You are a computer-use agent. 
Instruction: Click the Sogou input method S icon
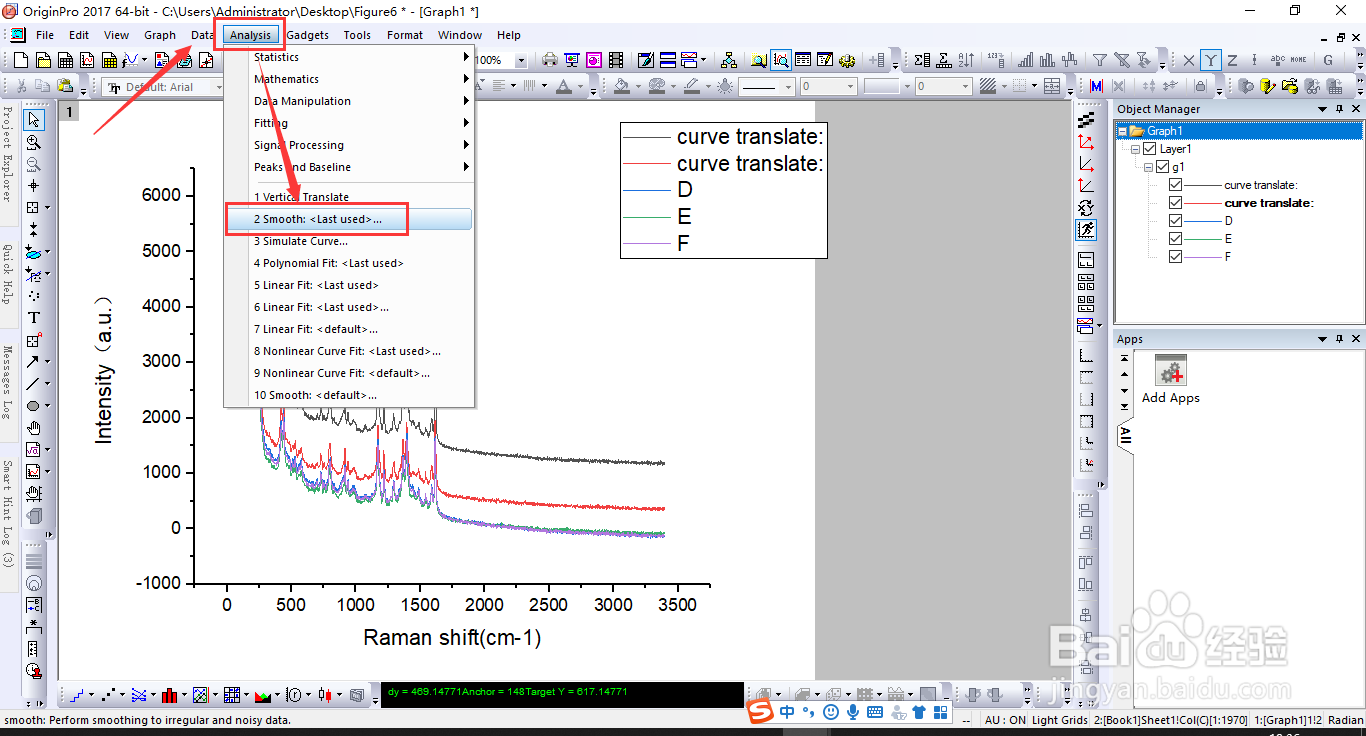(762, 711)
